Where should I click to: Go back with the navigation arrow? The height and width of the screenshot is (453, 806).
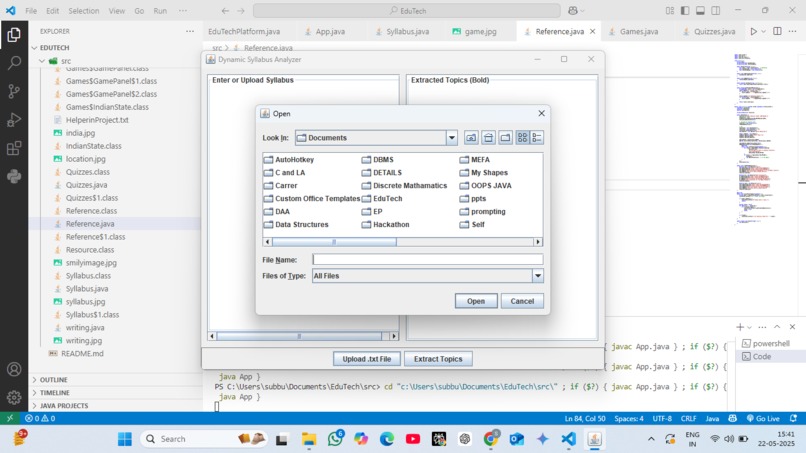225,10
